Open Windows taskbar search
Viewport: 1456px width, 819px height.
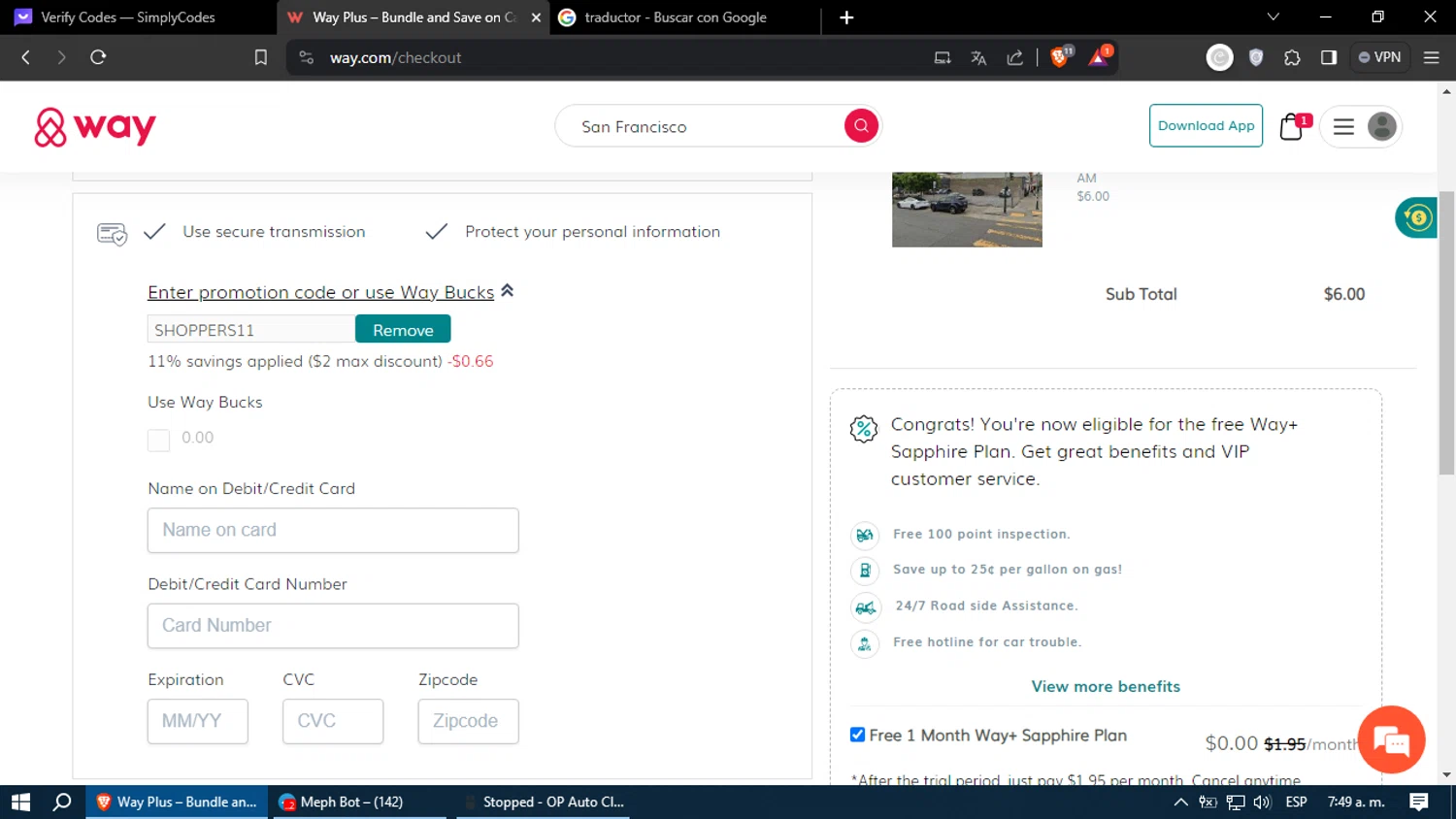point(62,803)
